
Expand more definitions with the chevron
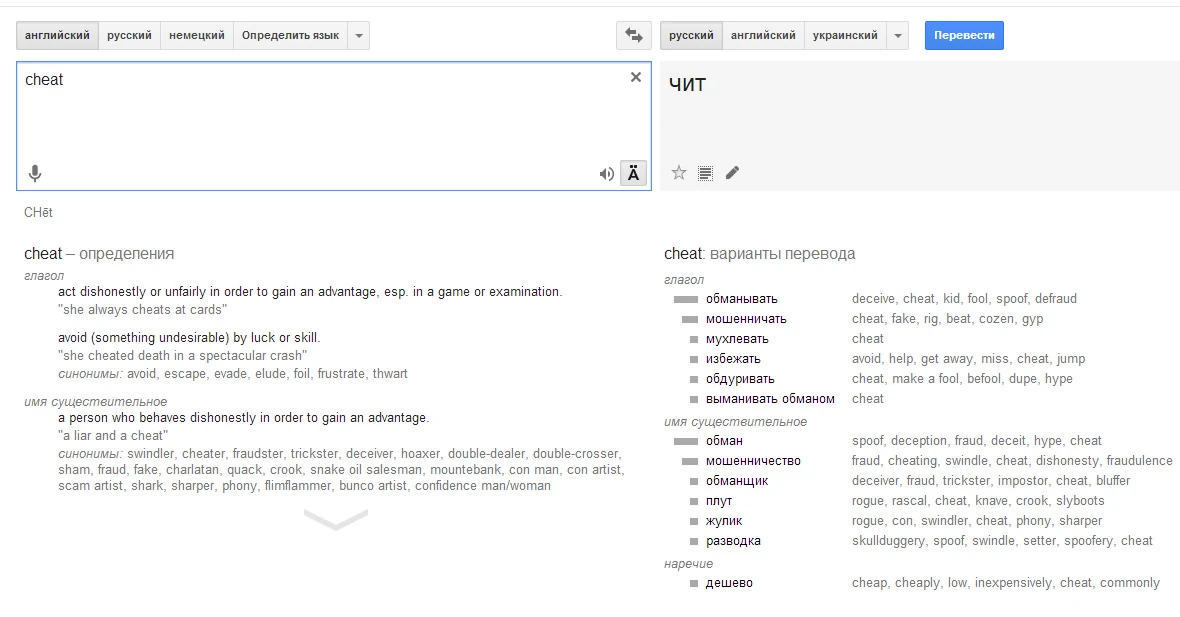coord(335,518)
